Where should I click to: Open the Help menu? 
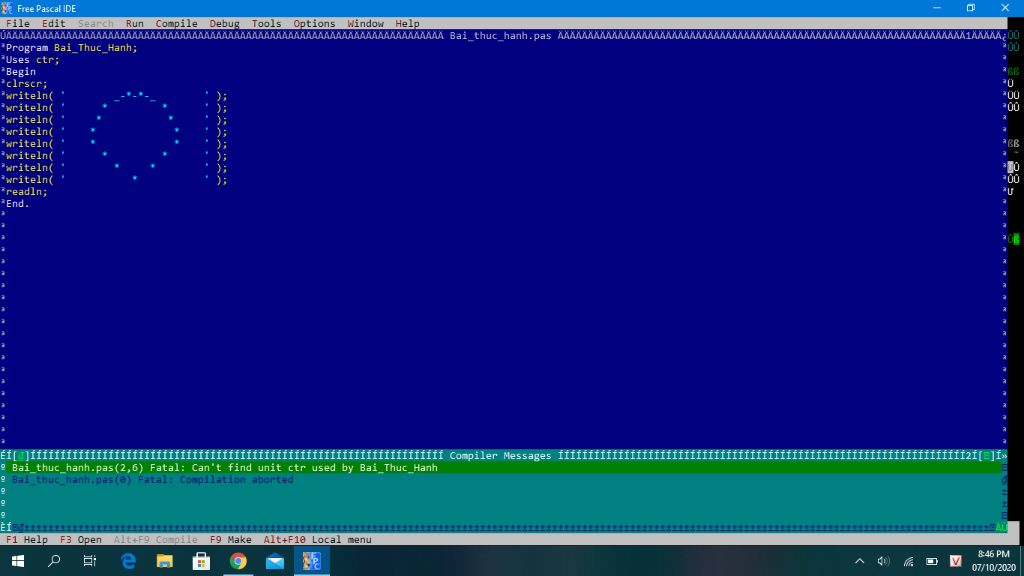407,24
